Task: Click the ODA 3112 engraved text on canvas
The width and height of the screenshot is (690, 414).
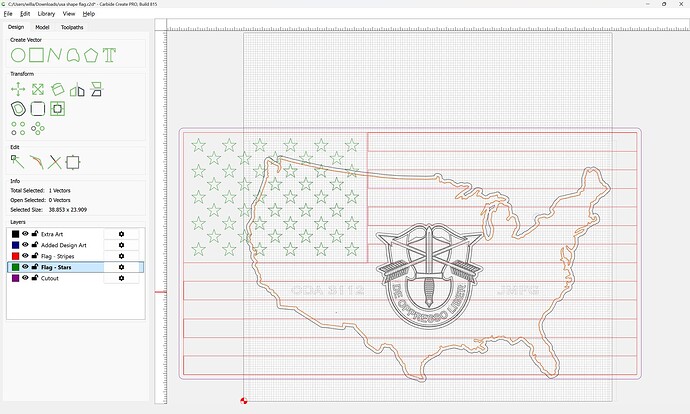Action: [328, 290]
